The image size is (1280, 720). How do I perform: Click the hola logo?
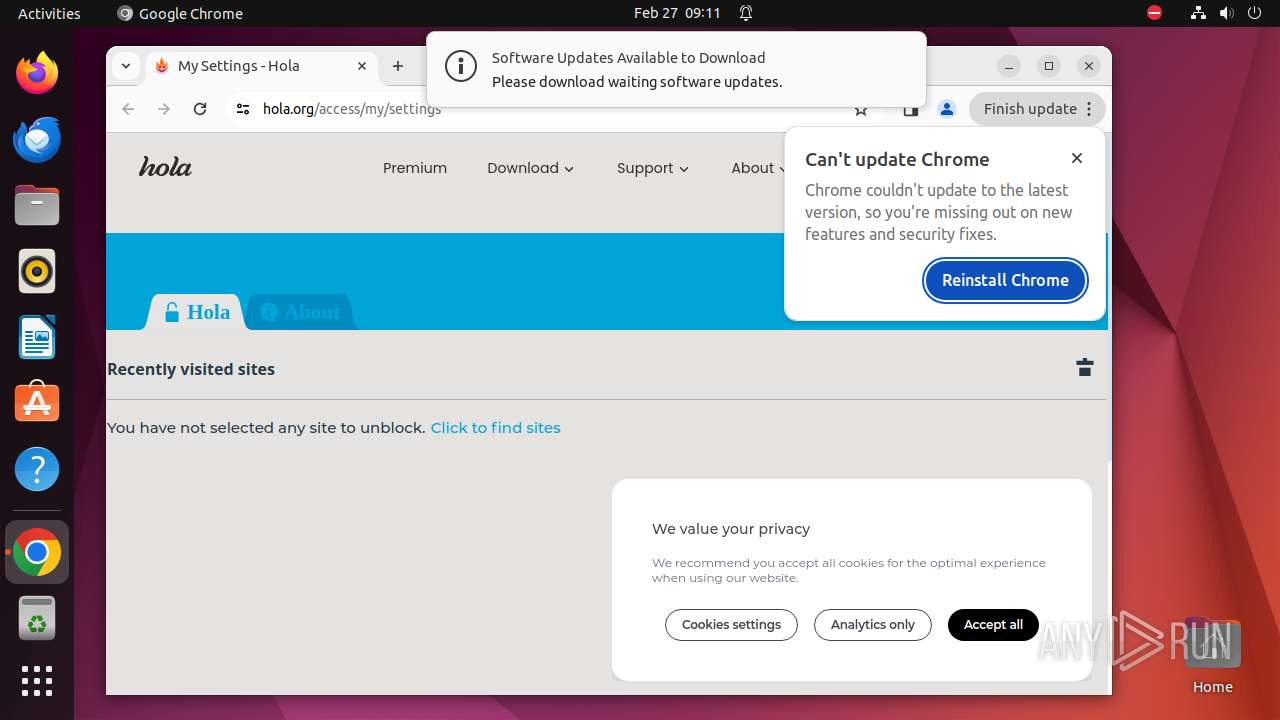pos(165,167)
